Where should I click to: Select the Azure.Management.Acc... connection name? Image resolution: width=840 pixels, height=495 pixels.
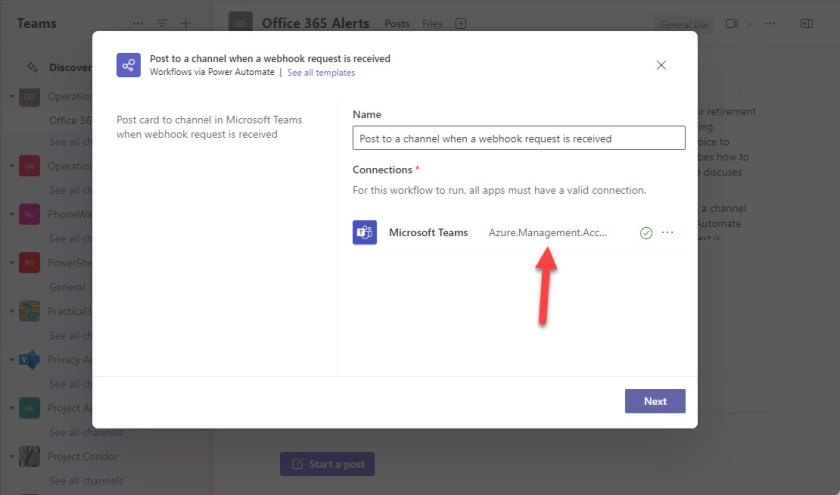[548, 232]
